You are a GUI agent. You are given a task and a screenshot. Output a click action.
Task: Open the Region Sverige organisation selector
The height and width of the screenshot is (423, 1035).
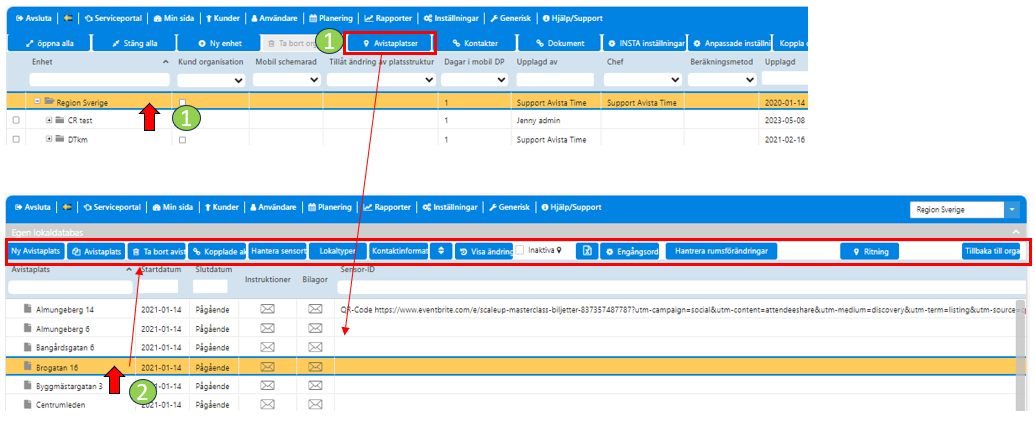click(965, 210)
